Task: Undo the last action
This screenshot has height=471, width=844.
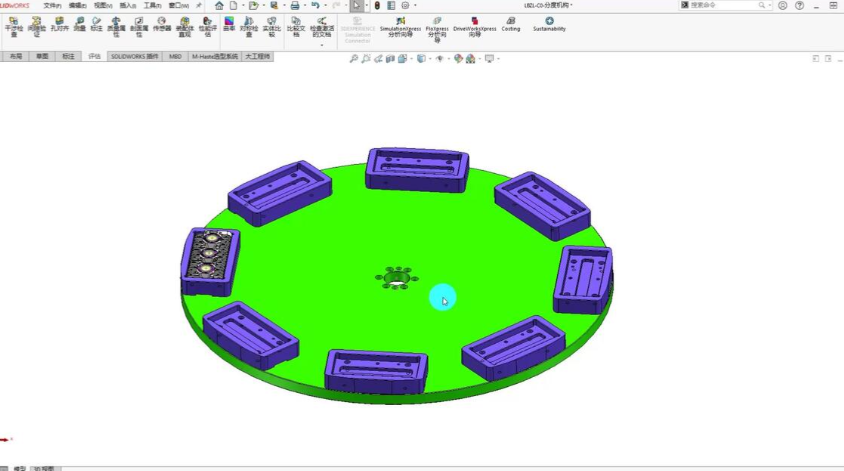Action: tap(315, 5)
